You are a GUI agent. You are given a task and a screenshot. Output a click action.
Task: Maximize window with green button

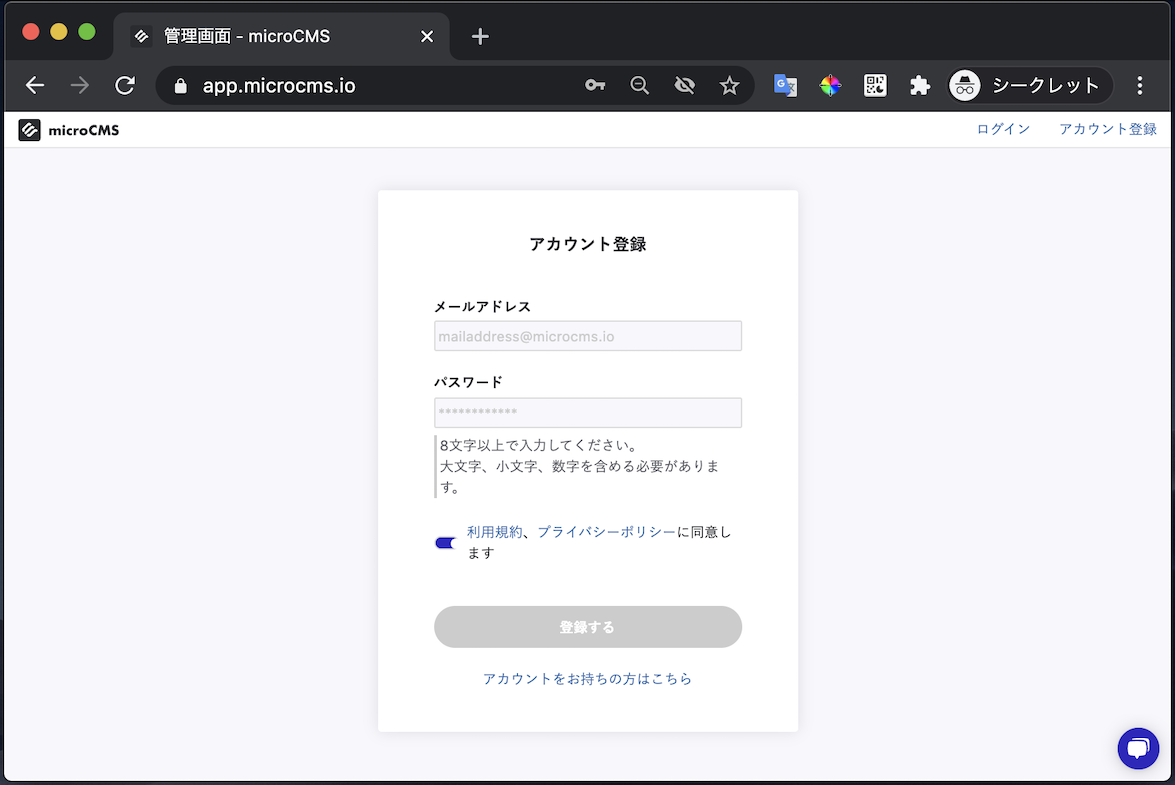(87, 31)
